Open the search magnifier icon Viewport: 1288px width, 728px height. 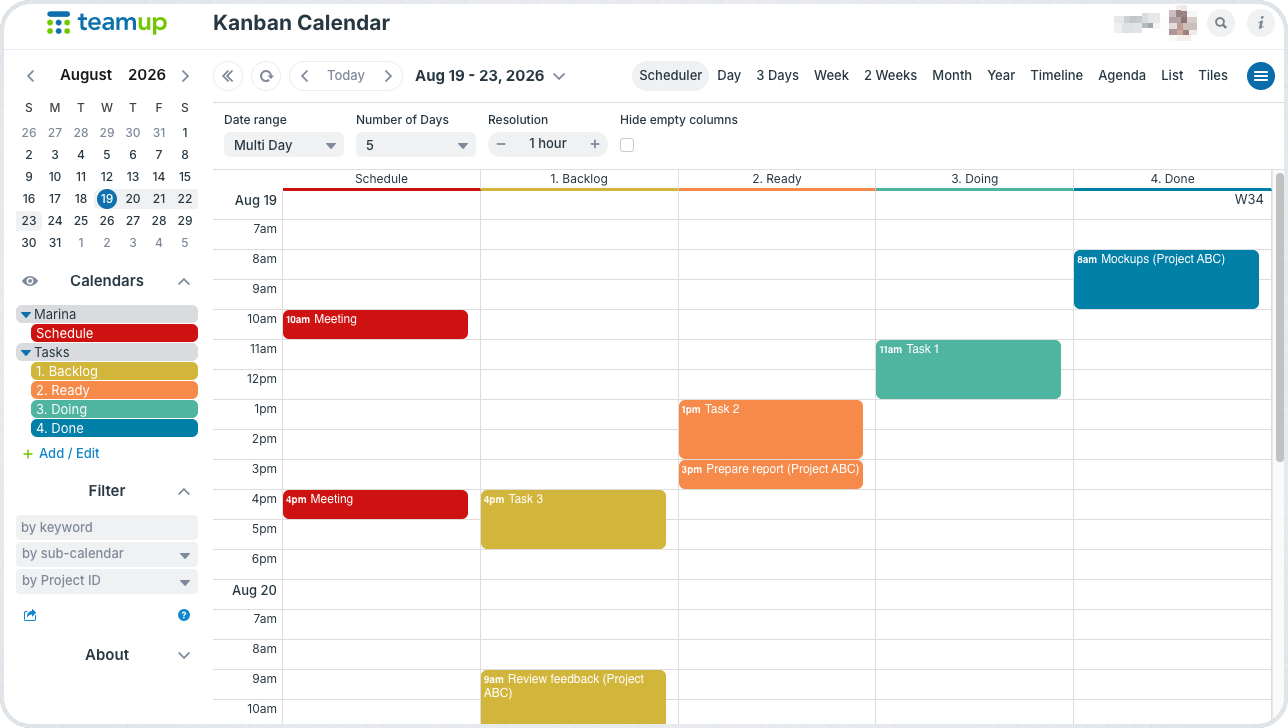[1220, 23]
